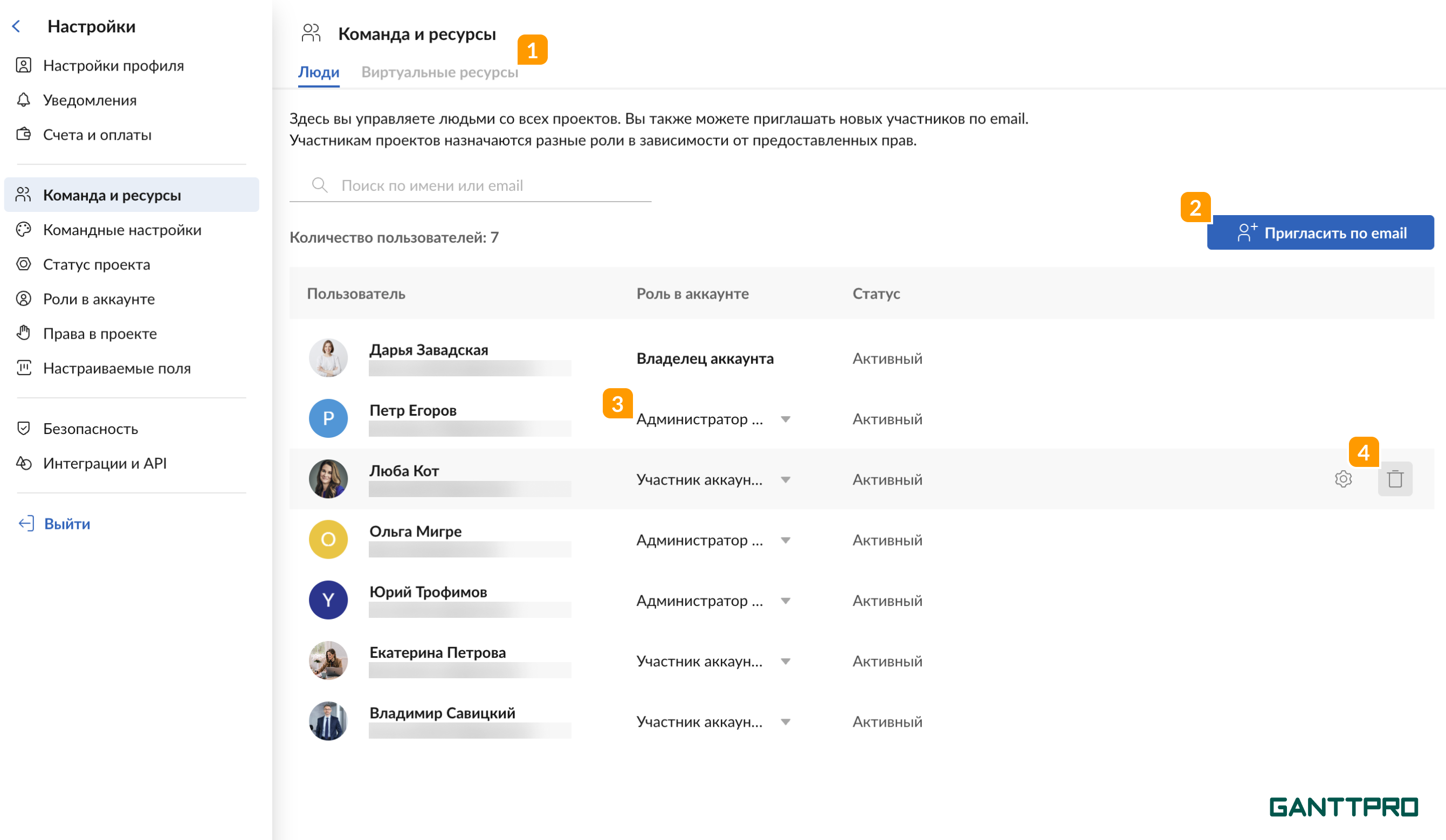This screenshot has width=1446, height=840.
Task: Expand the role selector for Владимир Савицкий
Action: [x=786, y=721]
